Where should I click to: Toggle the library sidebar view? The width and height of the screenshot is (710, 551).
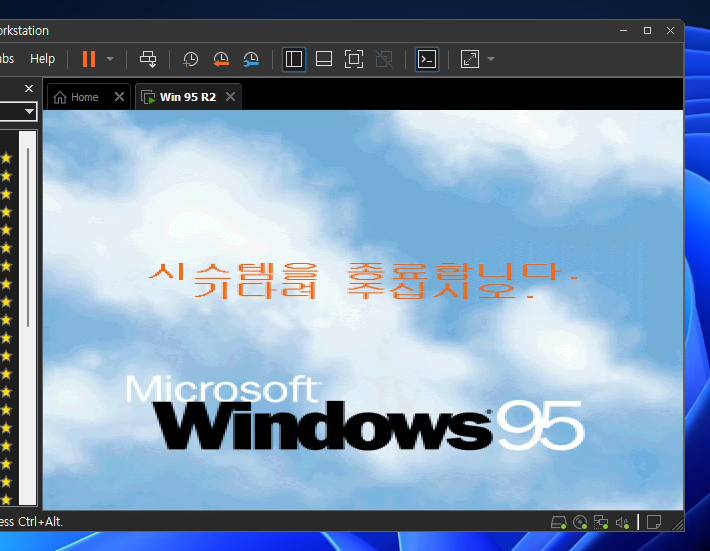(x=294, y=59)
